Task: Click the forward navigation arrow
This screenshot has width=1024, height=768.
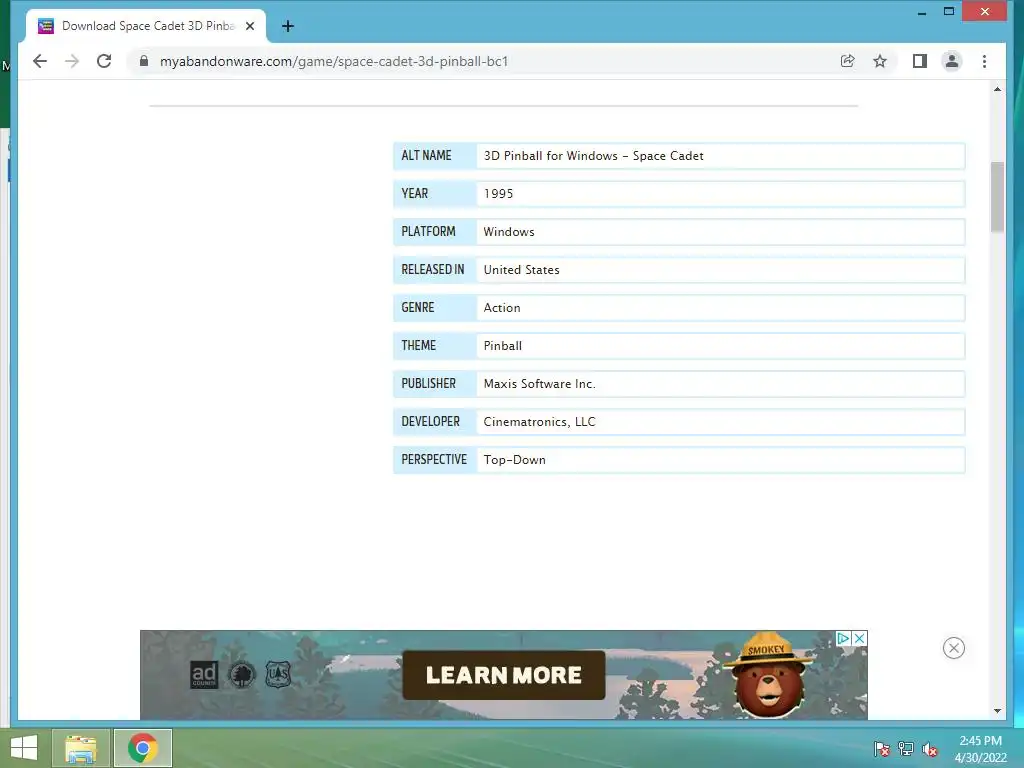Action: (72, 61)
